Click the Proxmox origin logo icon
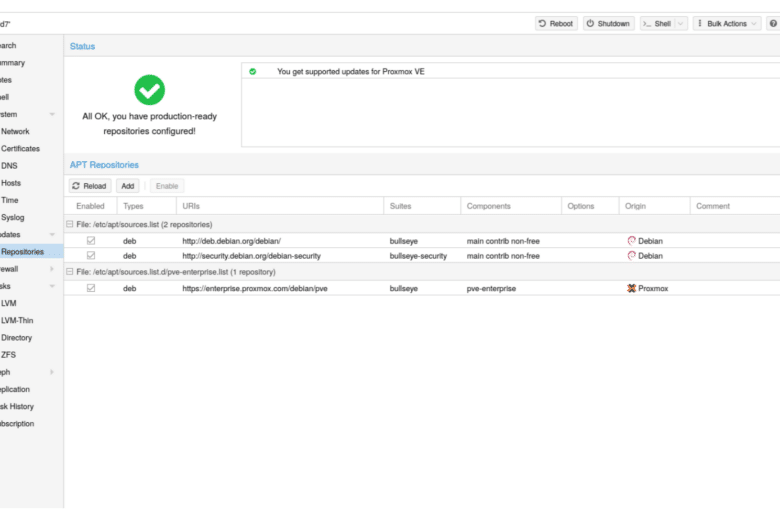Screen dimensions: 780x516 point(632,288)
